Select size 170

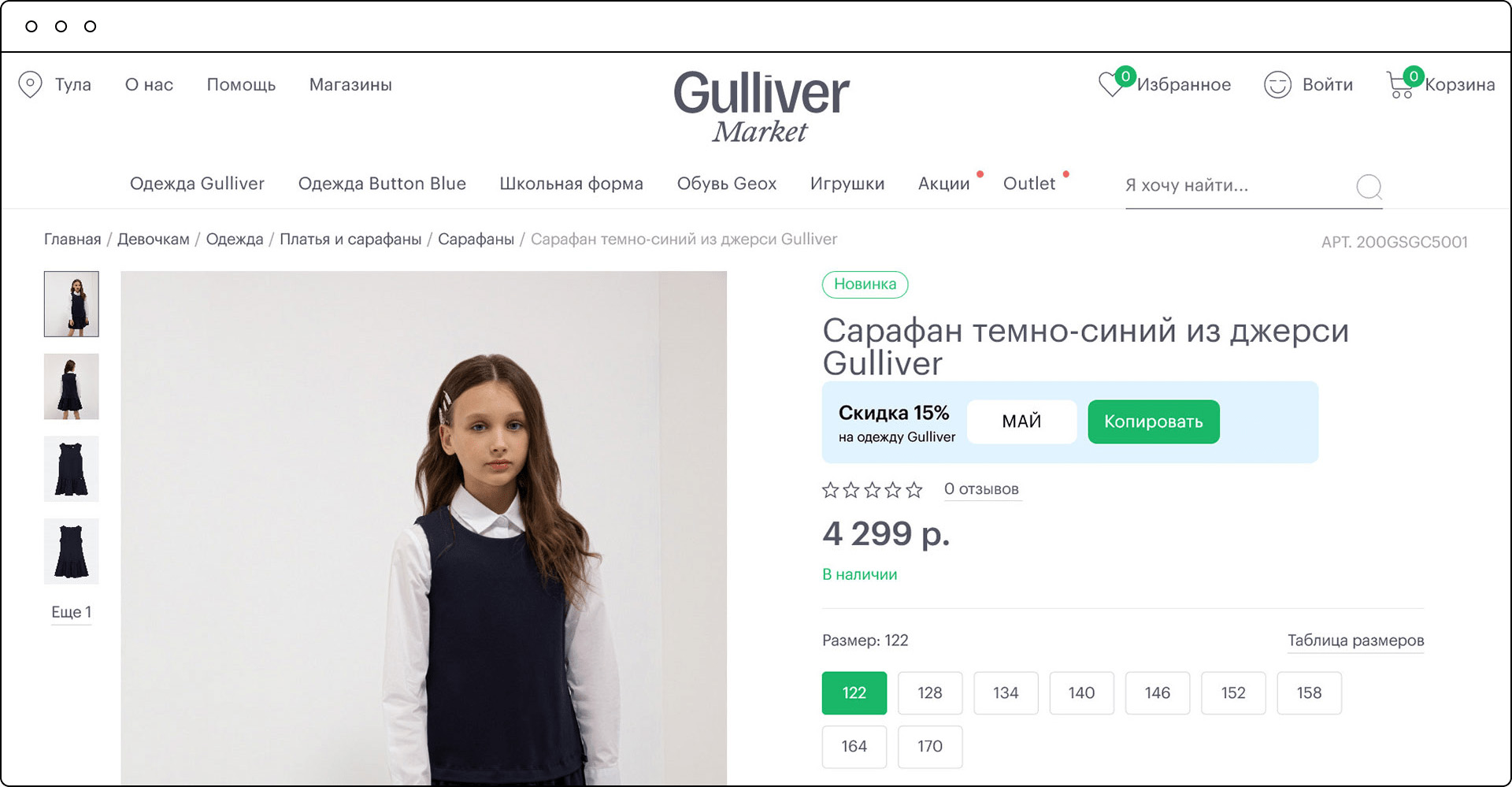pos(930,747)
